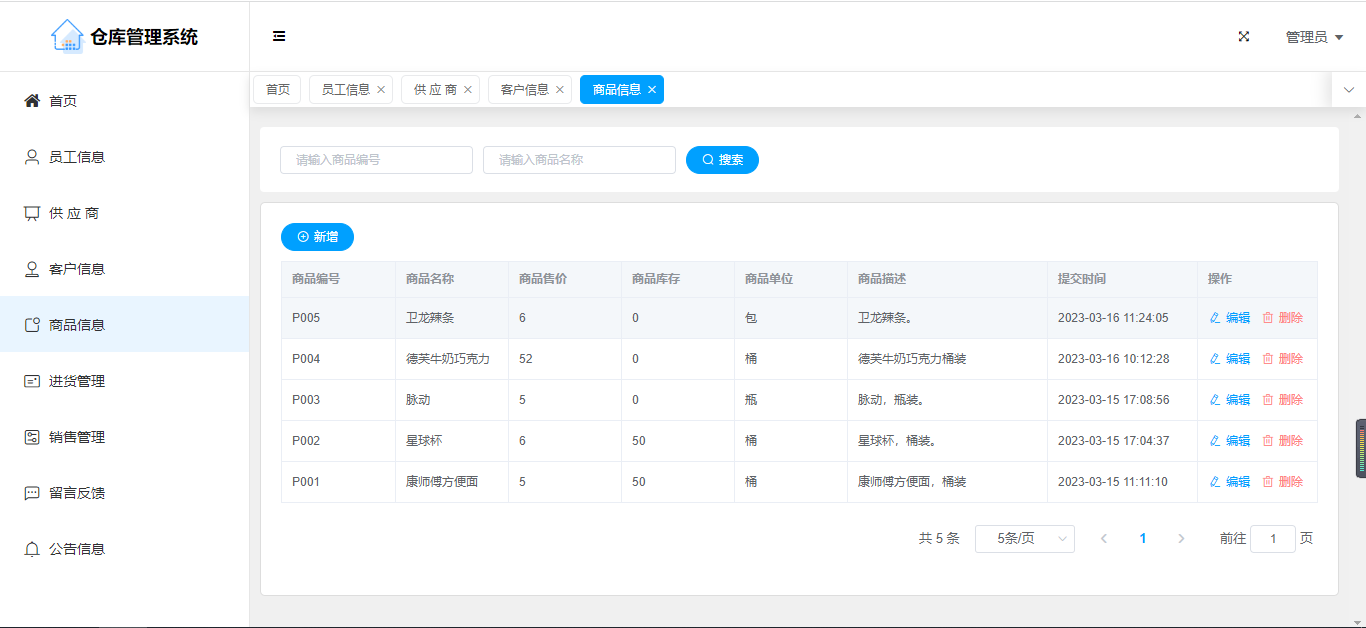Toggle fullscreen using the expand icon

click(1244, 37)
